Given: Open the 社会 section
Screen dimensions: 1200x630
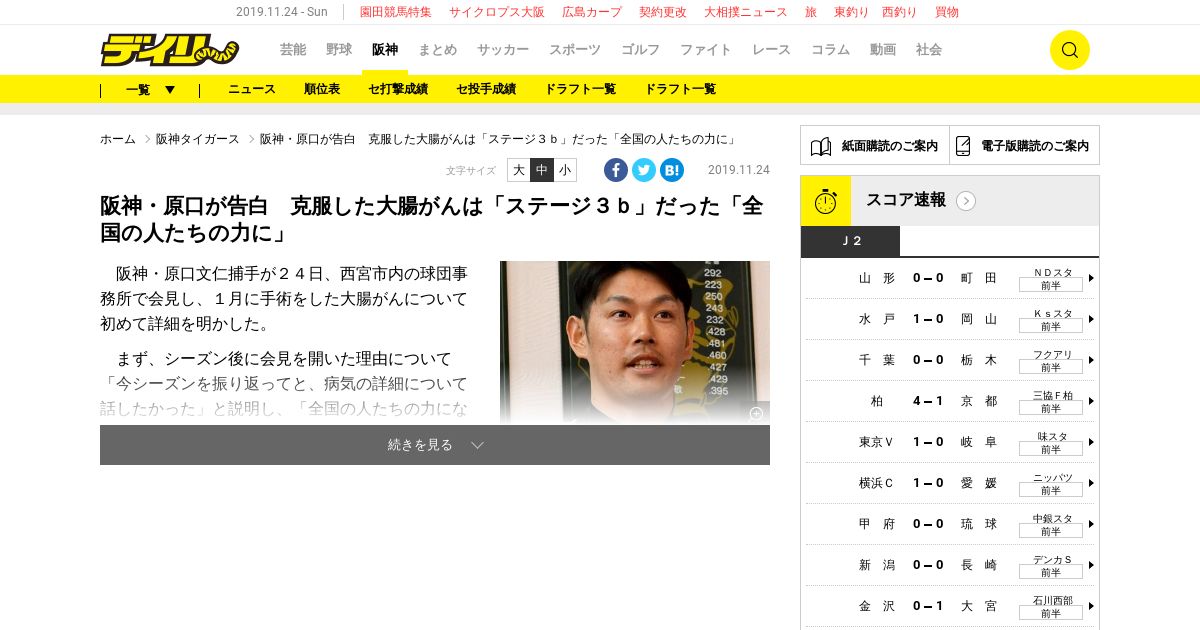Looking at the screenshot, I should [929, 49].
